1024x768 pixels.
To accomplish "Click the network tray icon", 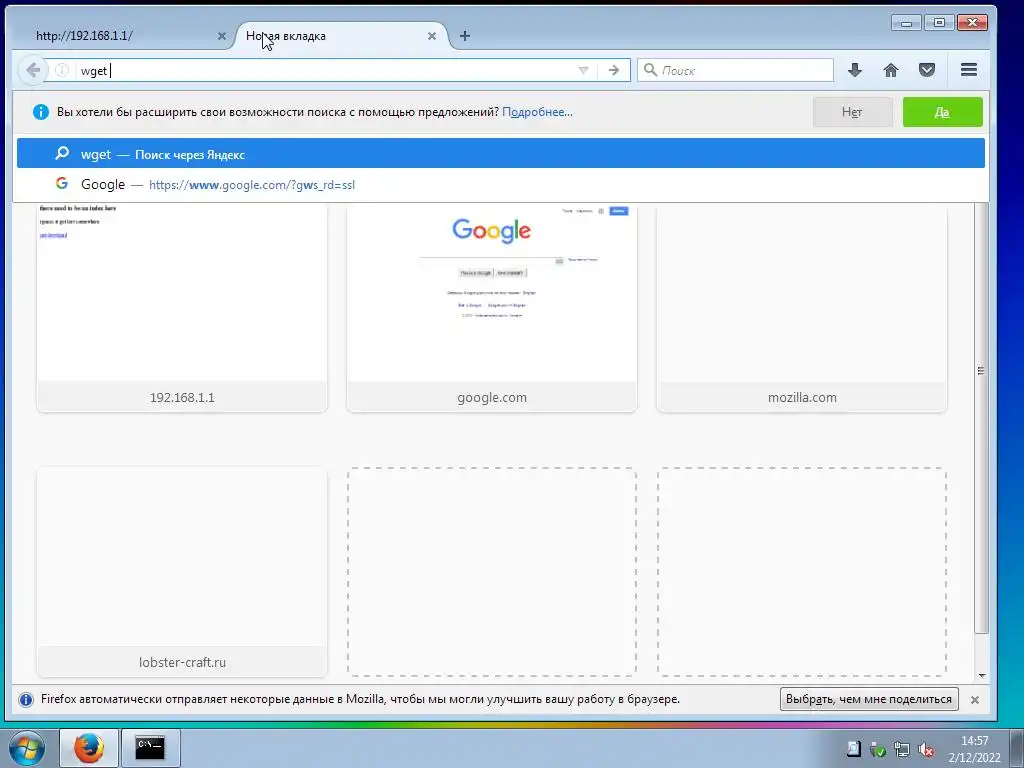I will click(902, 749).
